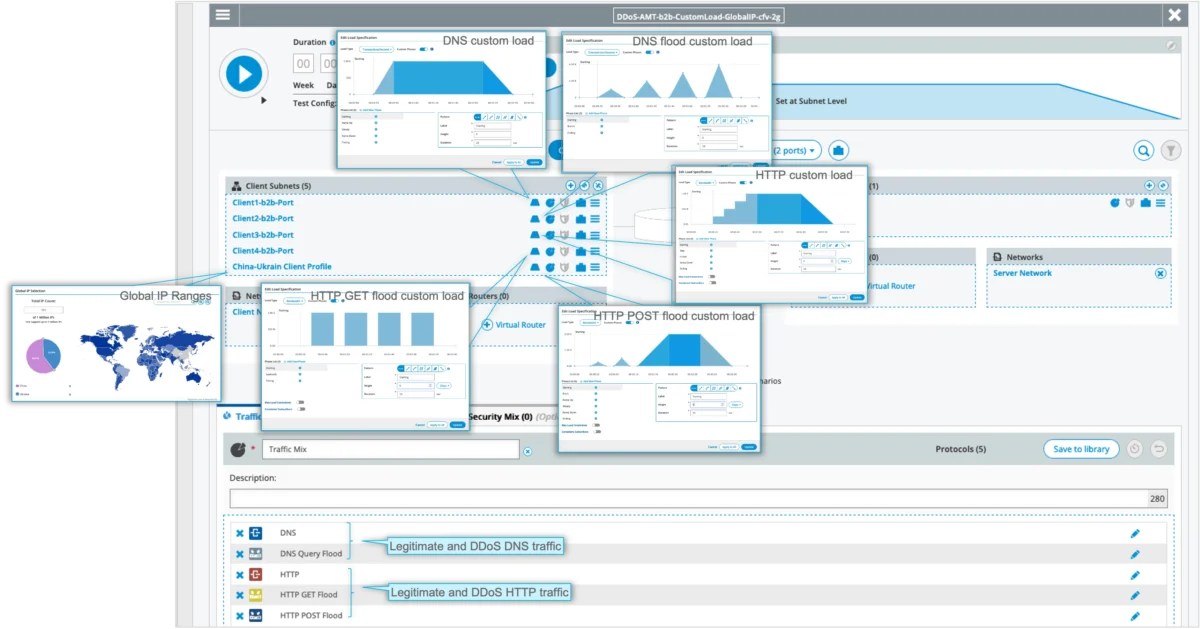Open load profile icon for Client1-b2b-Port
The height and width of the screenshot is (629, 1200).
pyautogui.click(x=535, y=203)
